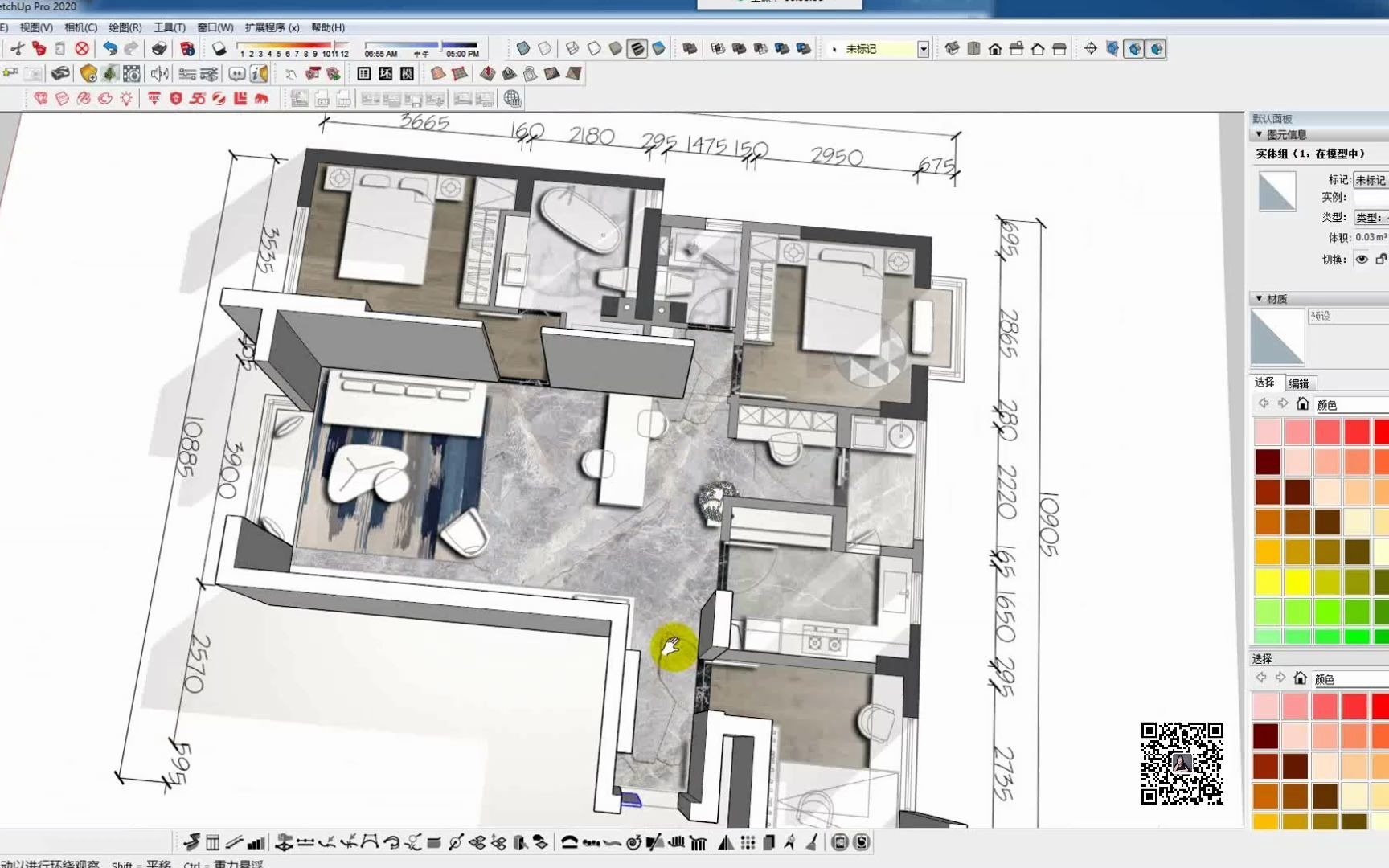Viewport: 1389px width, 868px height.
Task: Toggle the entity lock icon
Action: point(1381,259)
